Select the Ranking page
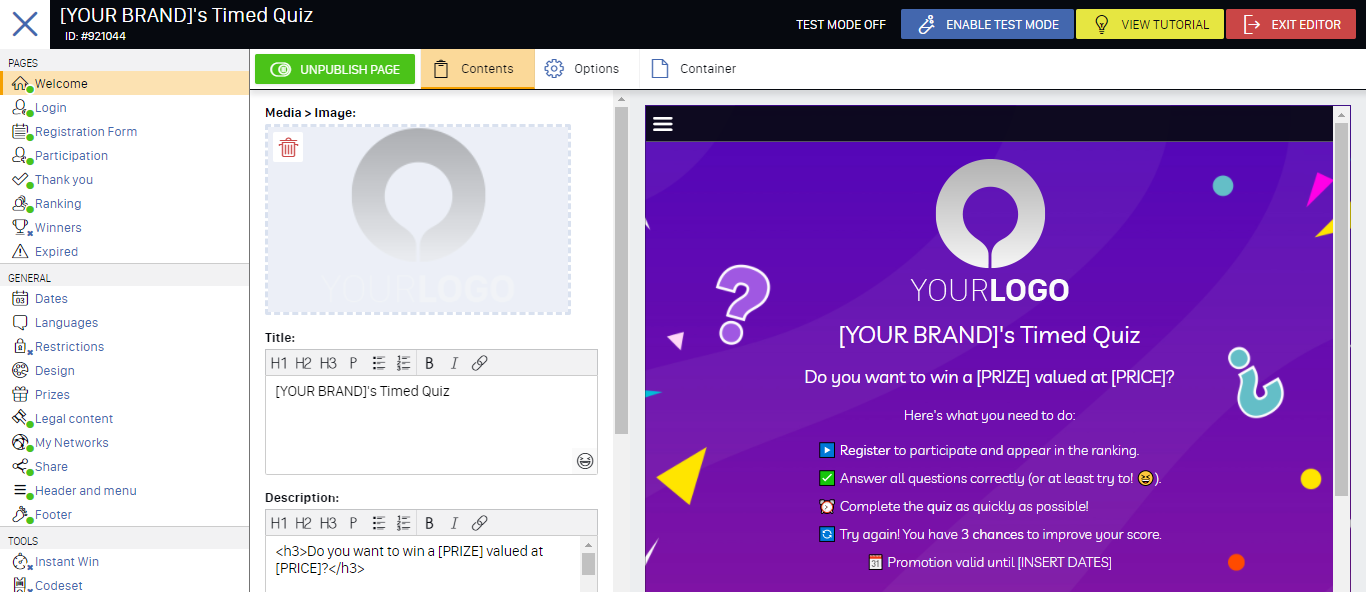 (x=60, y=203)
